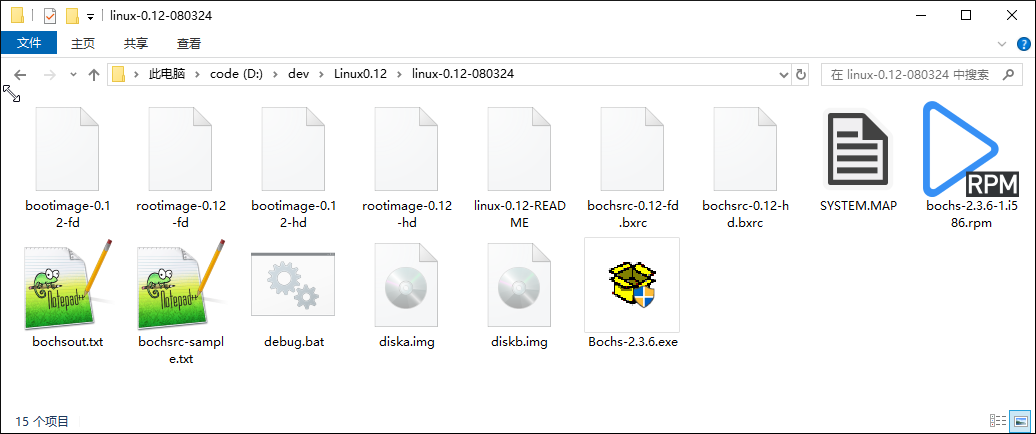Open the Help question mark icon

coord(1023,43)
